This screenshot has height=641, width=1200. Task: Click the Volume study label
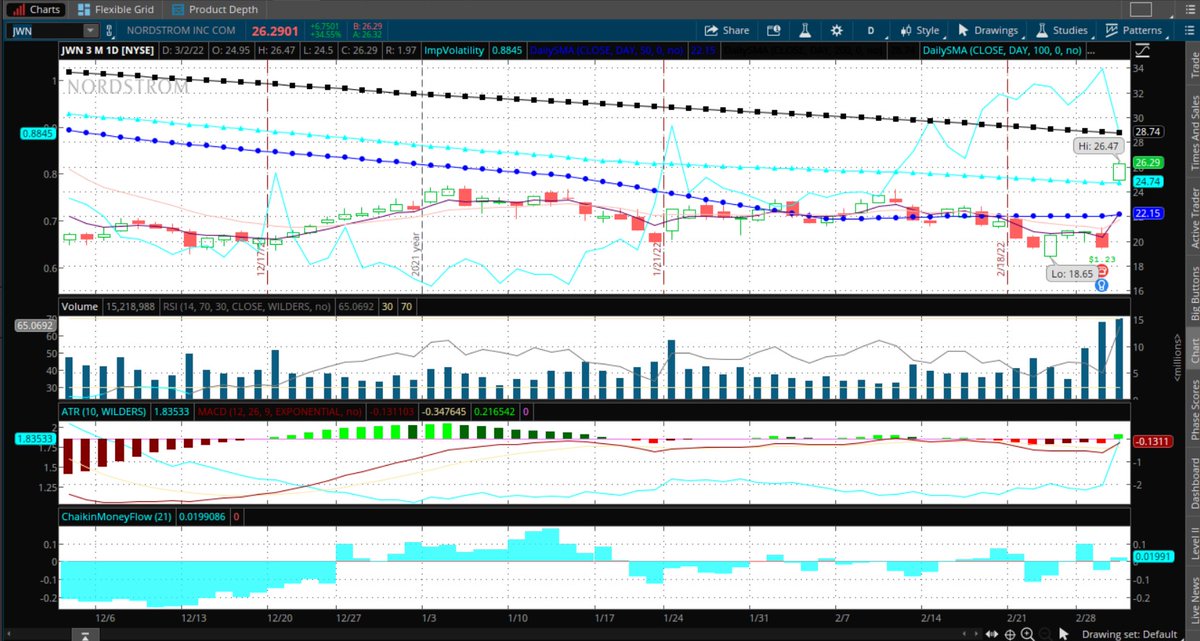[78, 306]
